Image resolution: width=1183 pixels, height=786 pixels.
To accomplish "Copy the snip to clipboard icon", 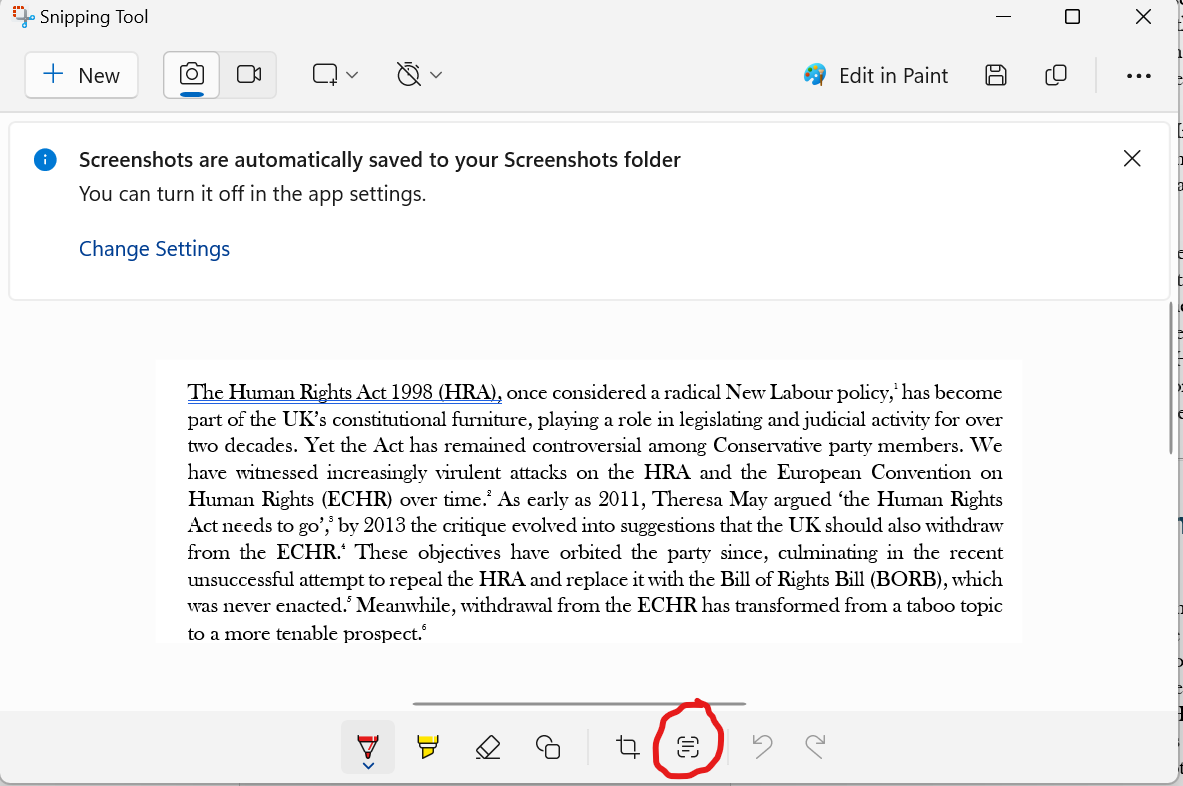I will click(x=1055, y=75).
